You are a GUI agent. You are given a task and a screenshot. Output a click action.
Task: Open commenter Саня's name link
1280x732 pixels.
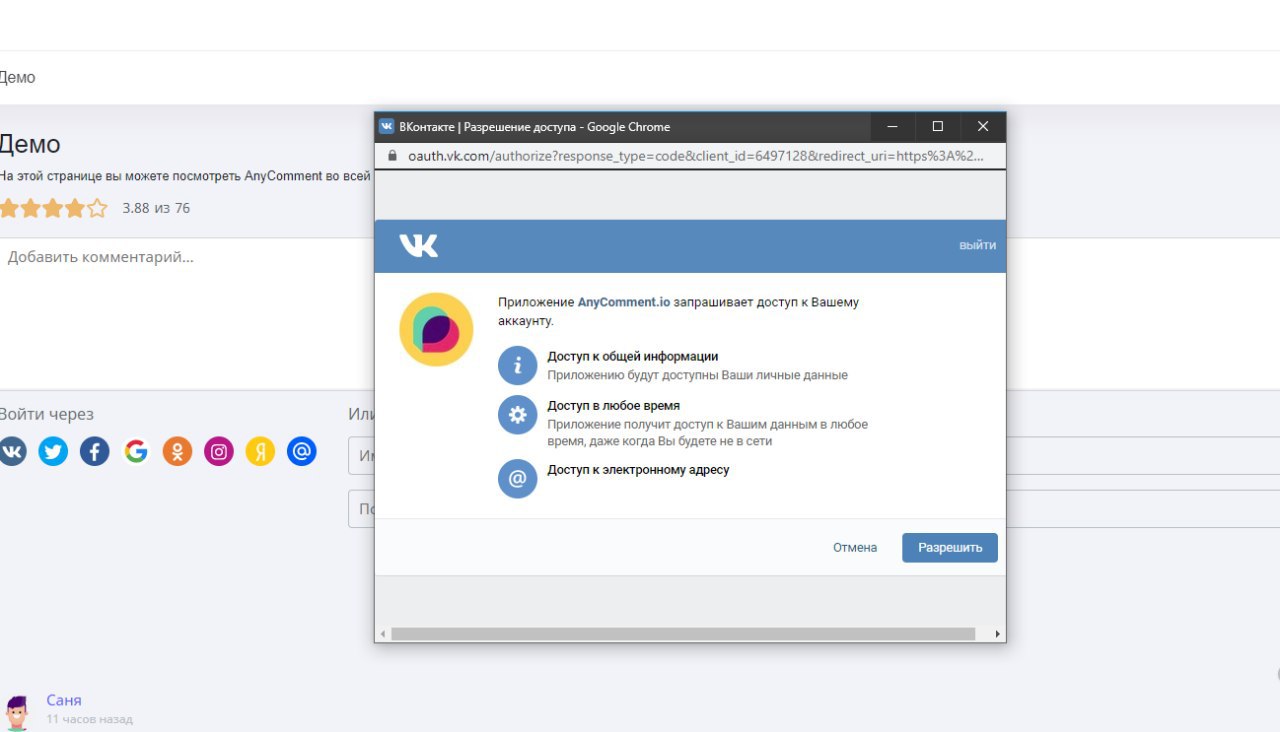click(64, 700)
